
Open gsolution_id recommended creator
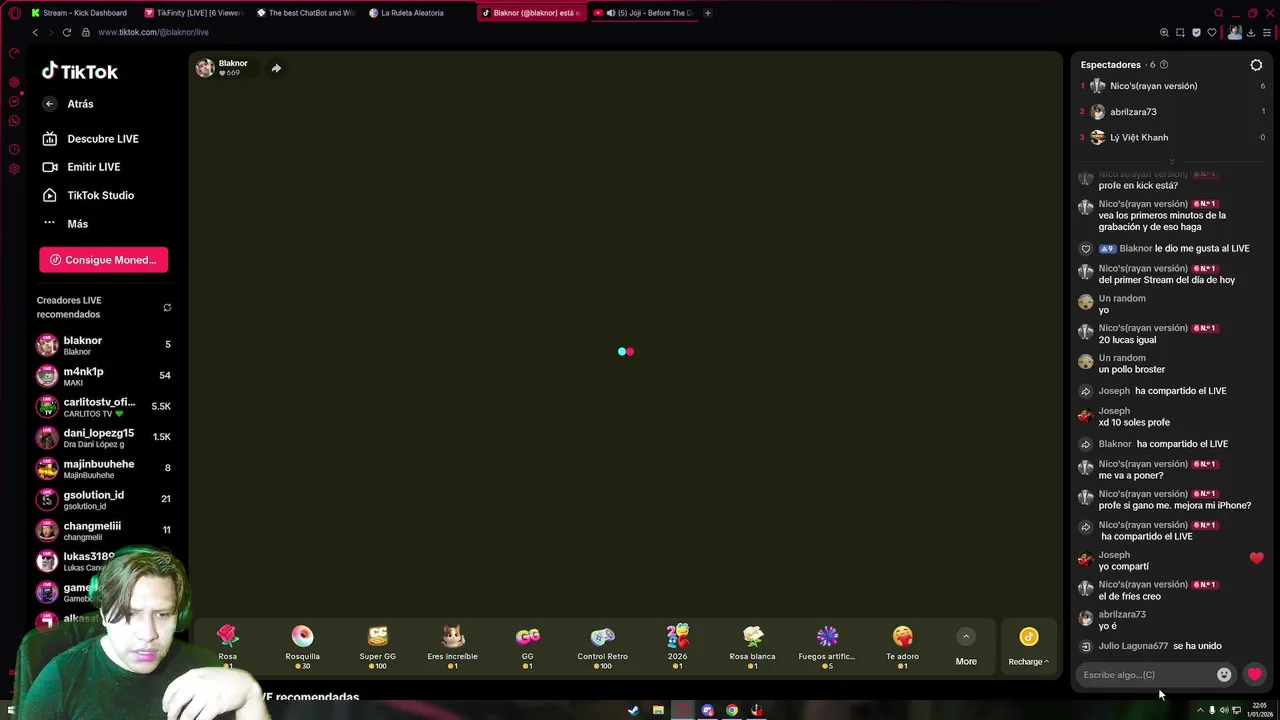click(104, 499)
